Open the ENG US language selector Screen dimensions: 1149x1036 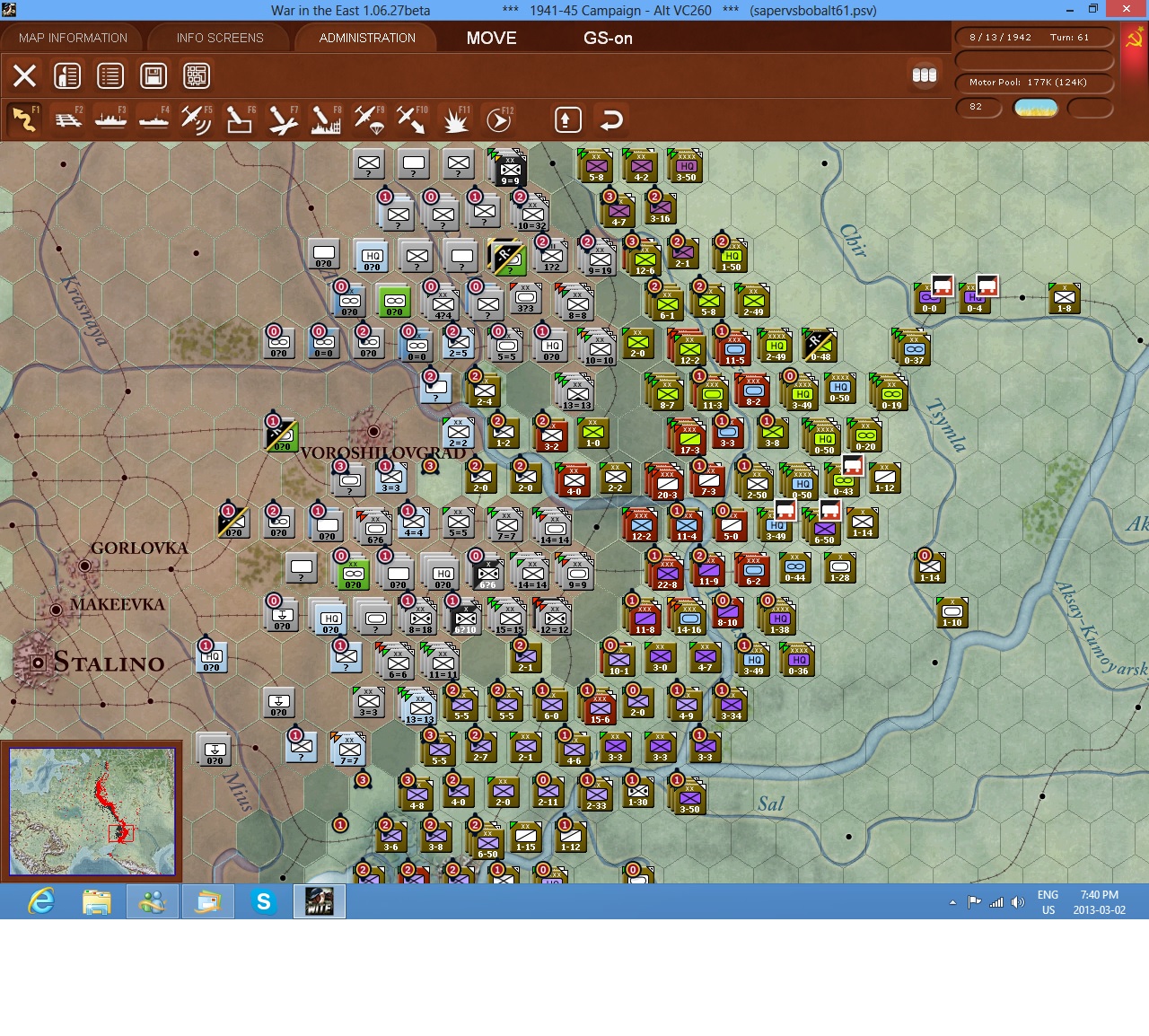tap(1048, 902)
